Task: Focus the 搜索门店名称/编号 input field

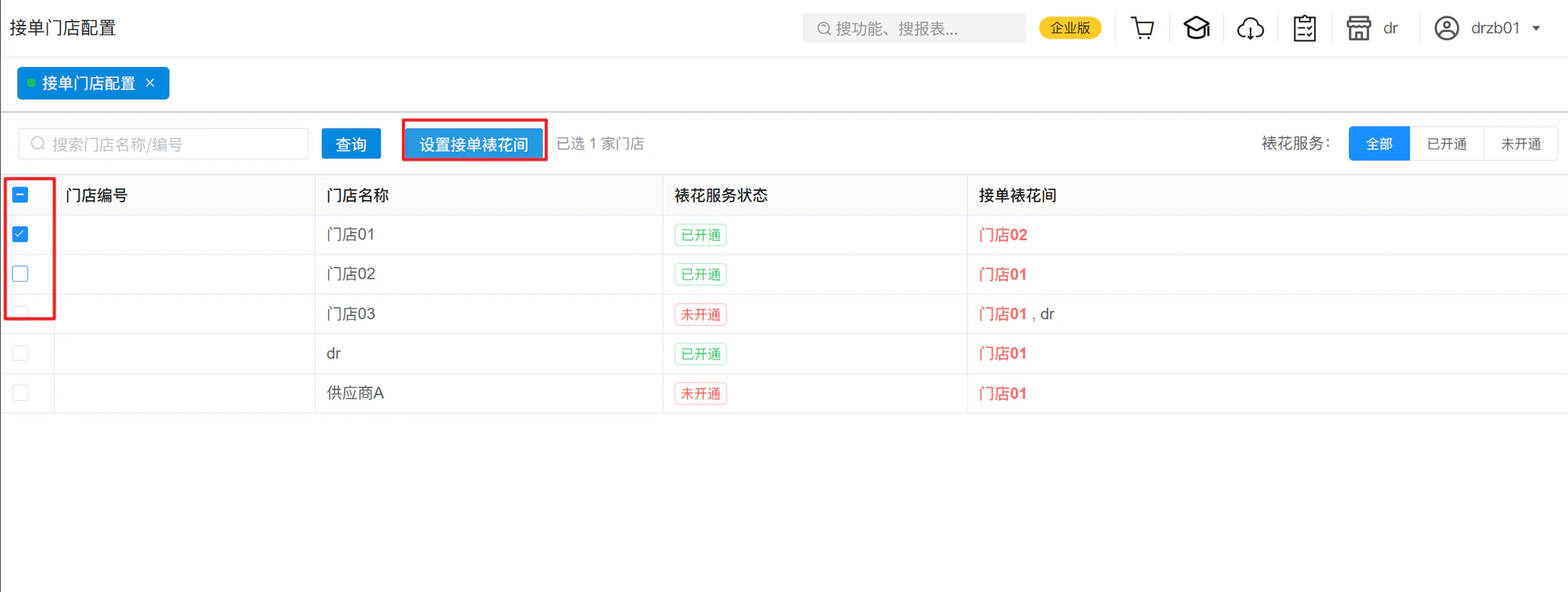Action: (x=163, y=144)
